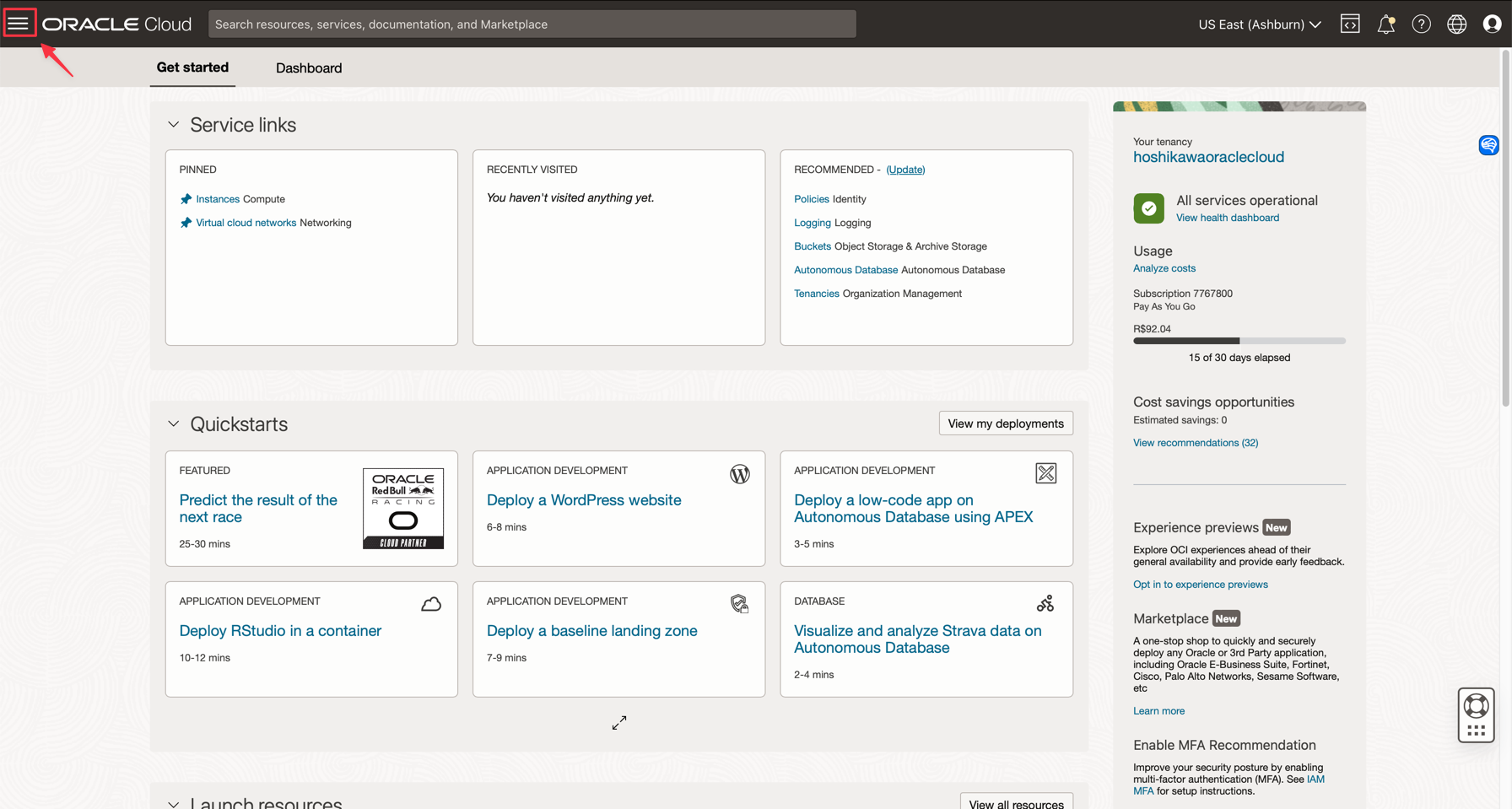Switch to the Dashboard tab

[x=309, y=68]
